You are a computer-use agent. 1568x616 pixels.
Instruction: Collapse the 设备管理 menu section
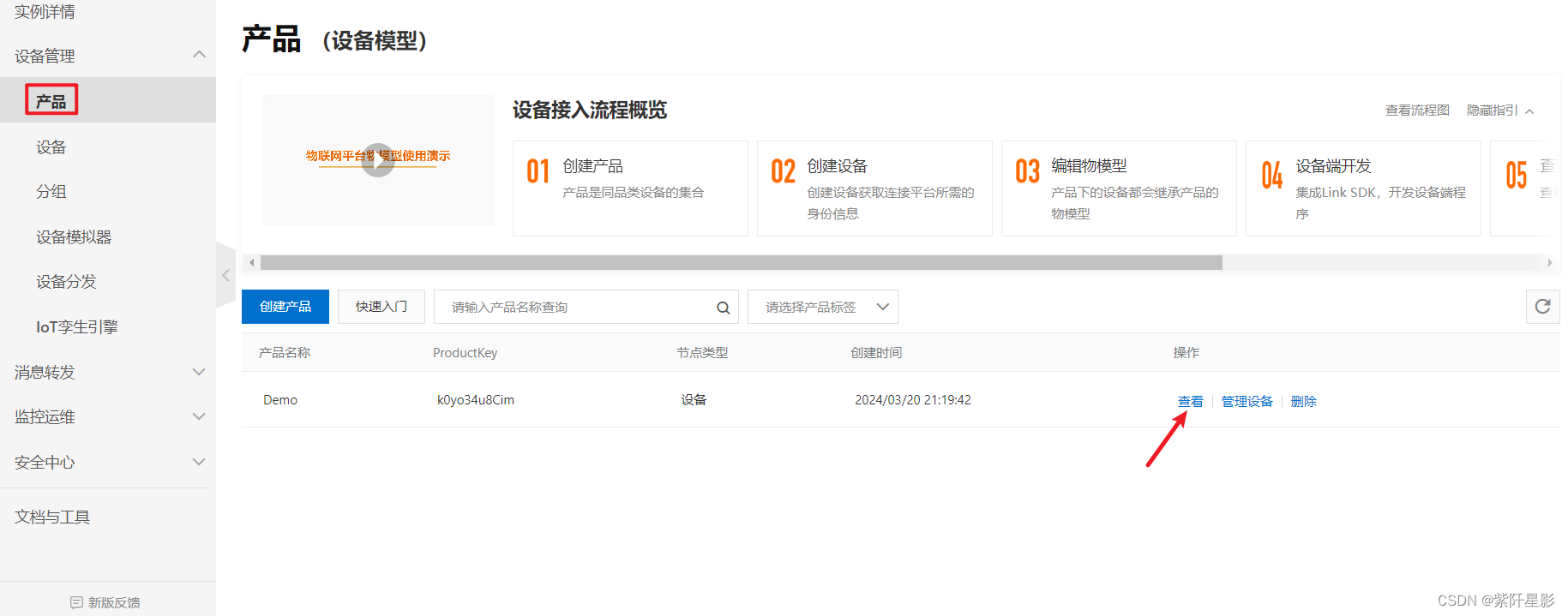[199, 55]
